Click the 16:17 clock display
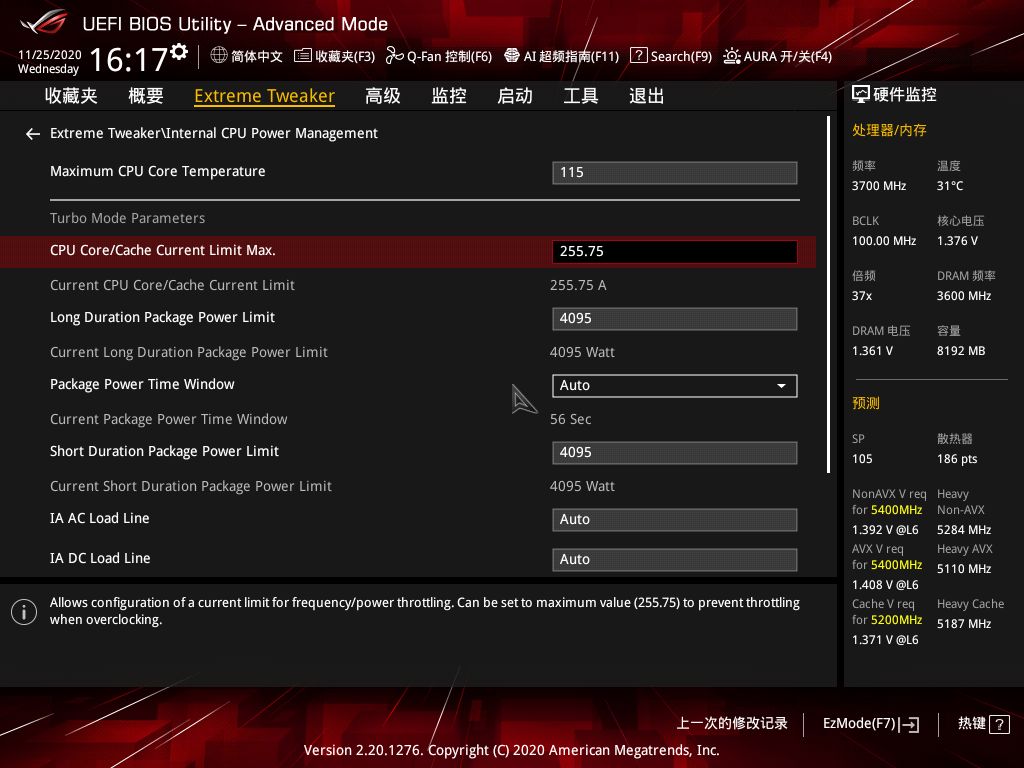1024x768 pixels. click(x=128, y=59)
